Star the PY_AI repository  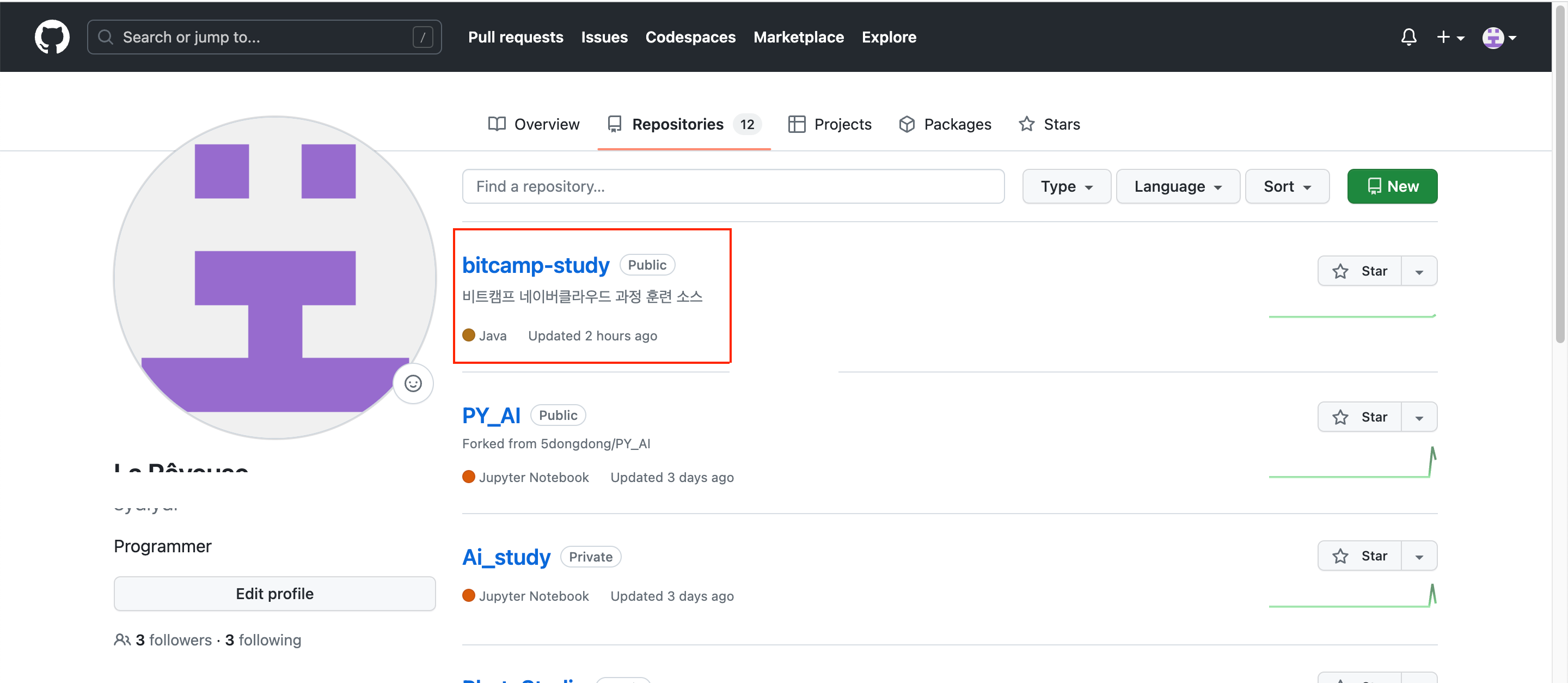[x=1360, y=417]
